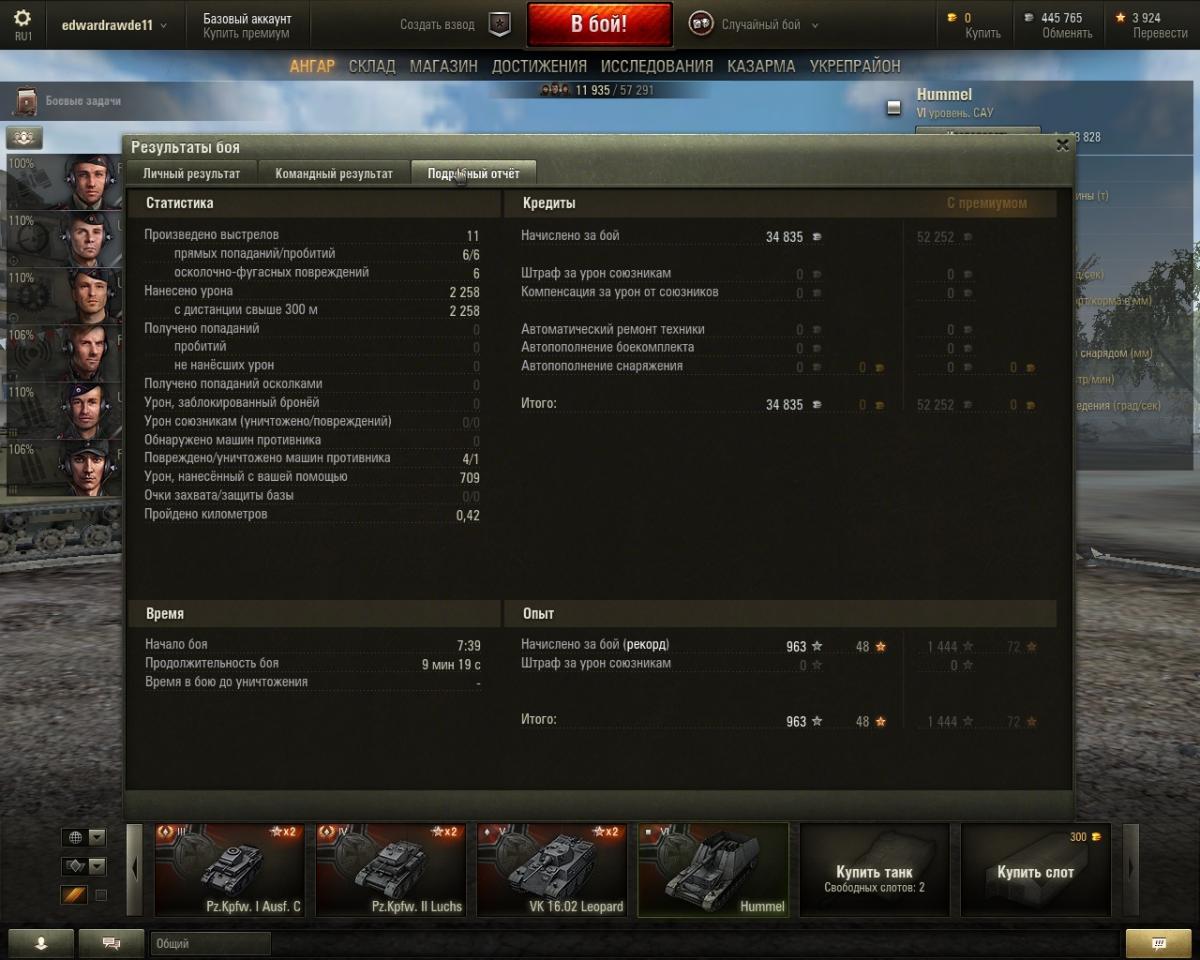This screenshot has height=960, width=1200.
Task: Click the Hummel class icon near its name
Action: point(894,108)
